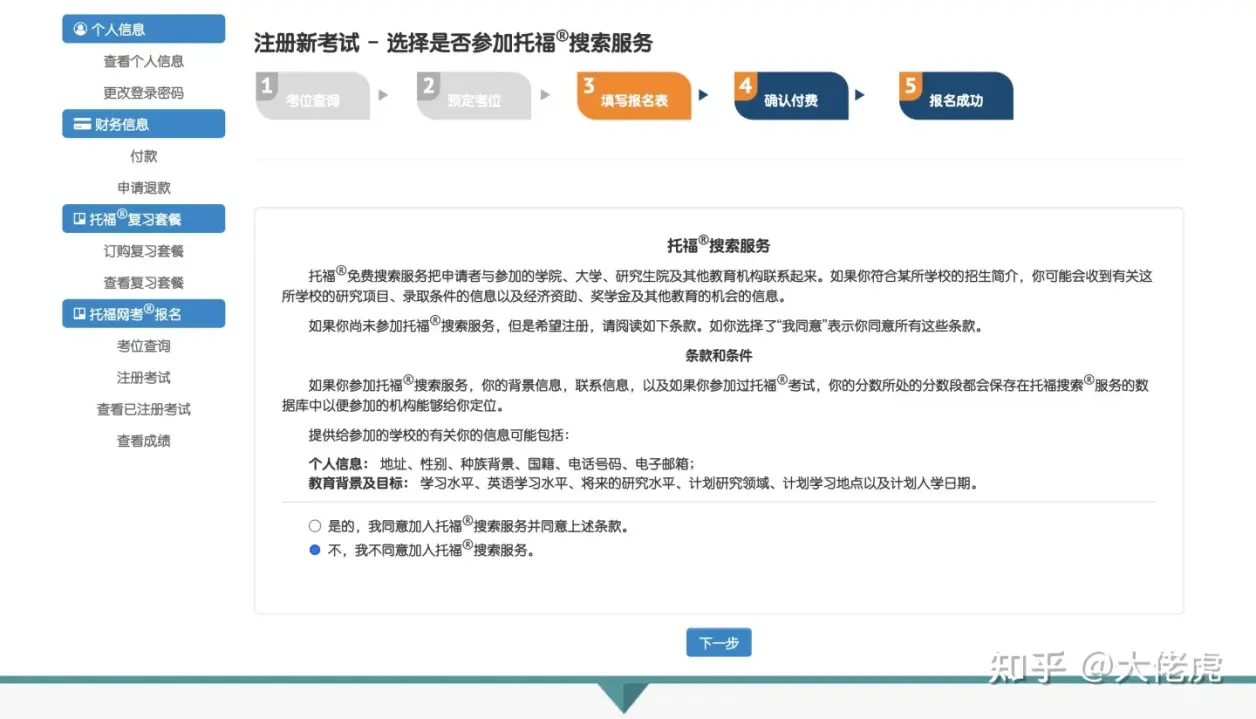Open the 财务信息 sidebar section header
Image resolution: width=1256 pixels, height=719 pixels.
click(x=143, y=124)
